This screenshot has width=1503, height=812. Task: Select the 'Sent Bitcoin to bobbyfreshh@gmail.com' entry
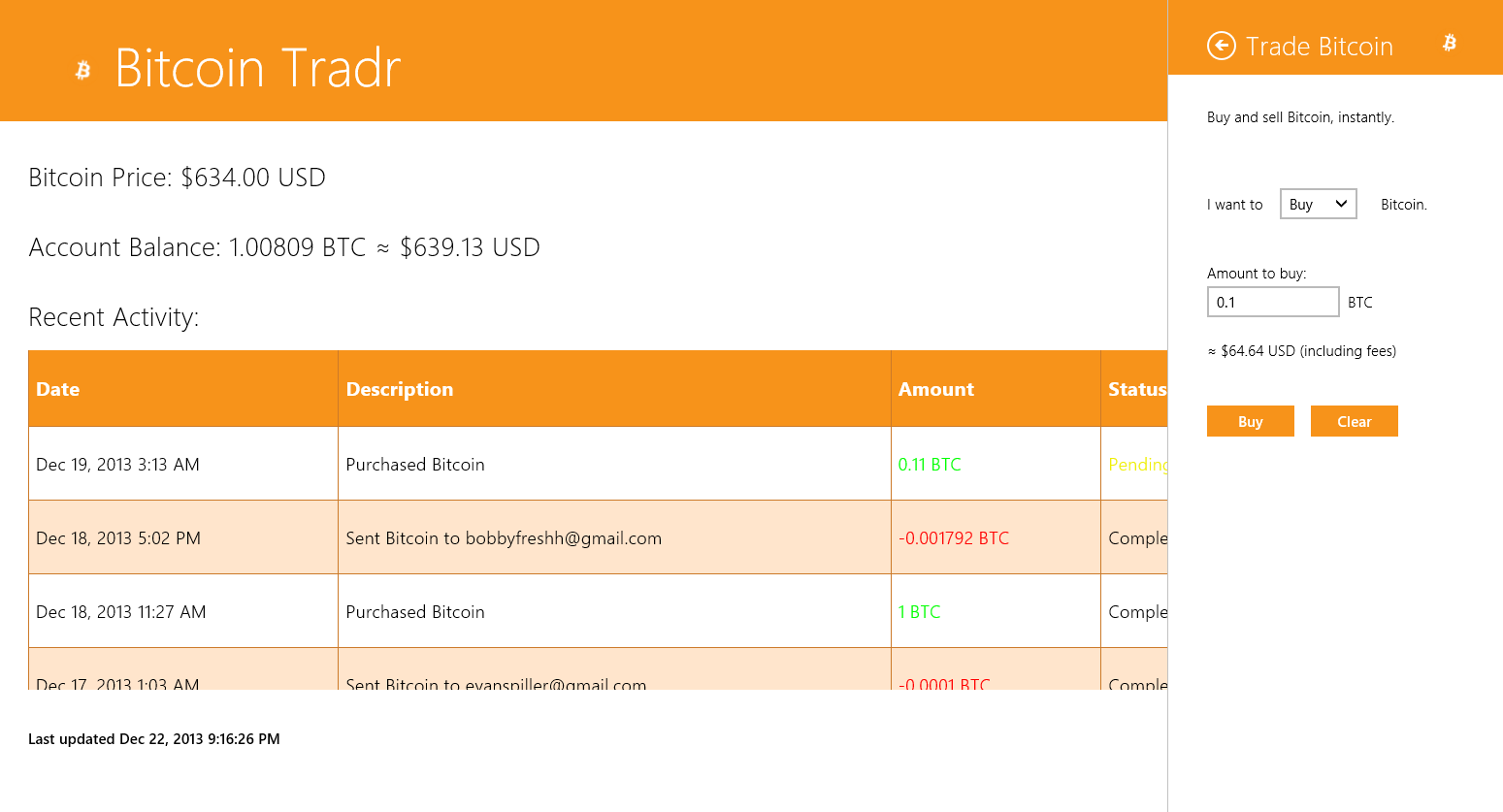pos(504,538)
